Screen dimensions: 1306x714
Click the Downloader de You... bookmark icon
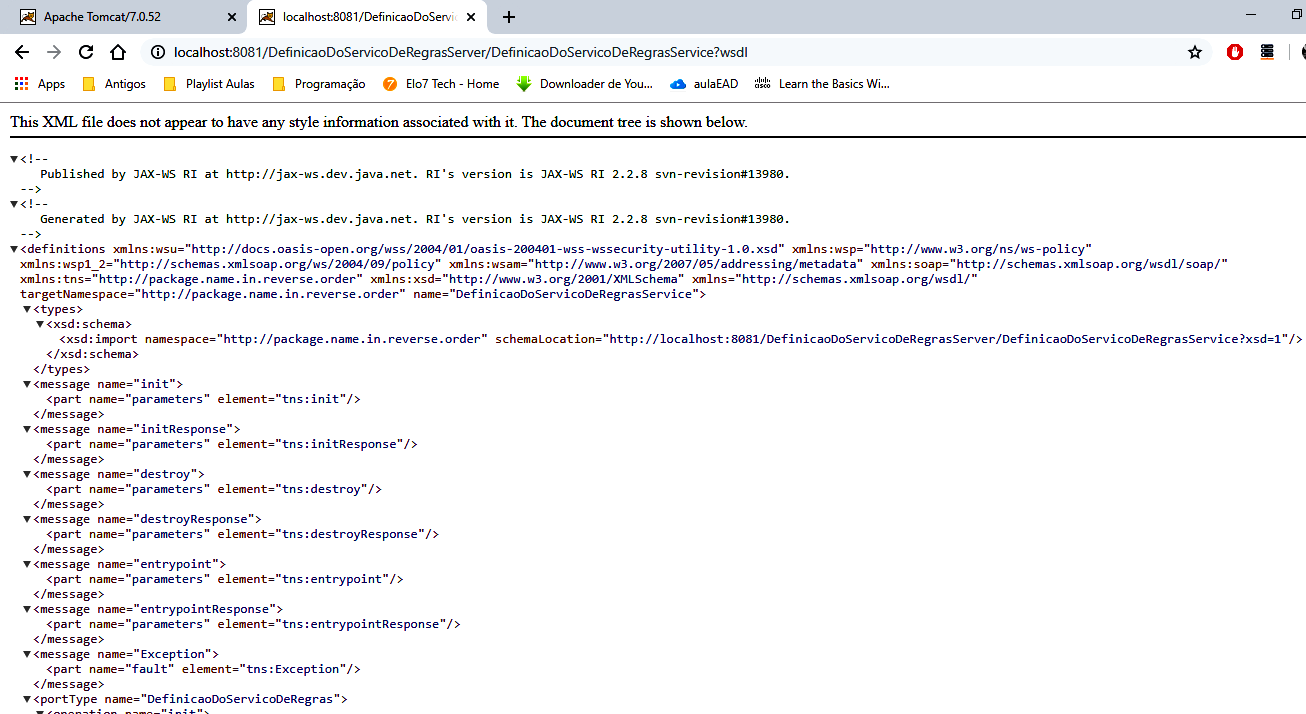(x=524, y=84)
